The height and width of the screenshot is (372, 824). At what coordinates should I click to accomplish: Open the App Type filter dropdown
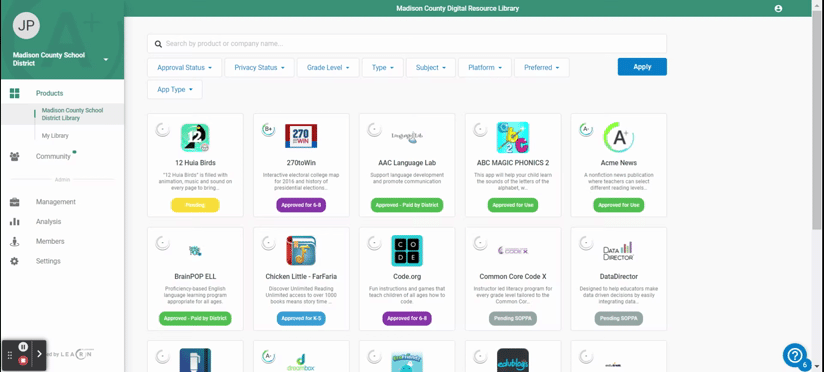175,89
